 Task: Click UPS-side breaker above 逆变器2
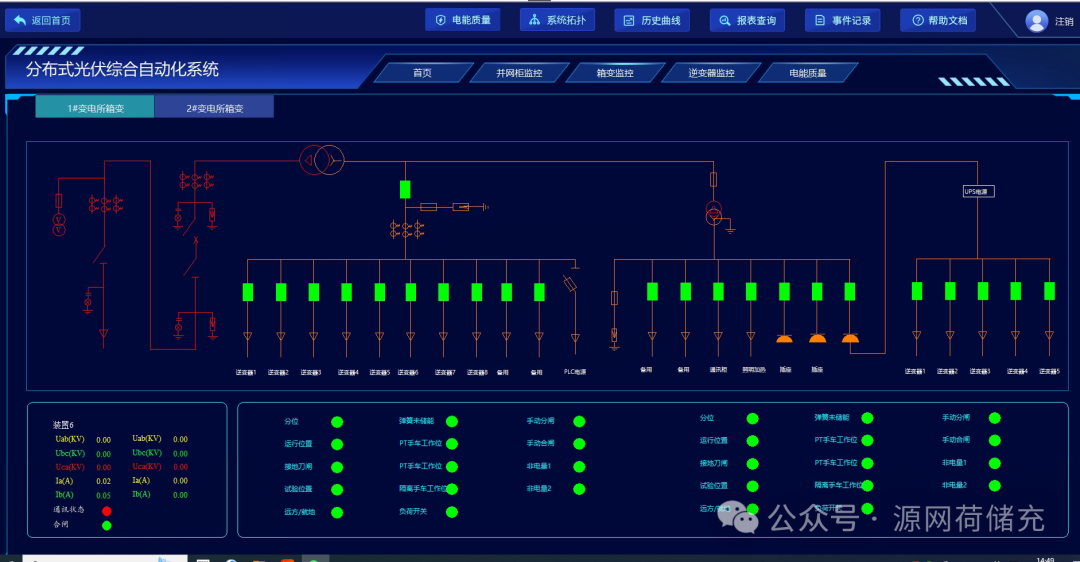(x=950, y=291)
